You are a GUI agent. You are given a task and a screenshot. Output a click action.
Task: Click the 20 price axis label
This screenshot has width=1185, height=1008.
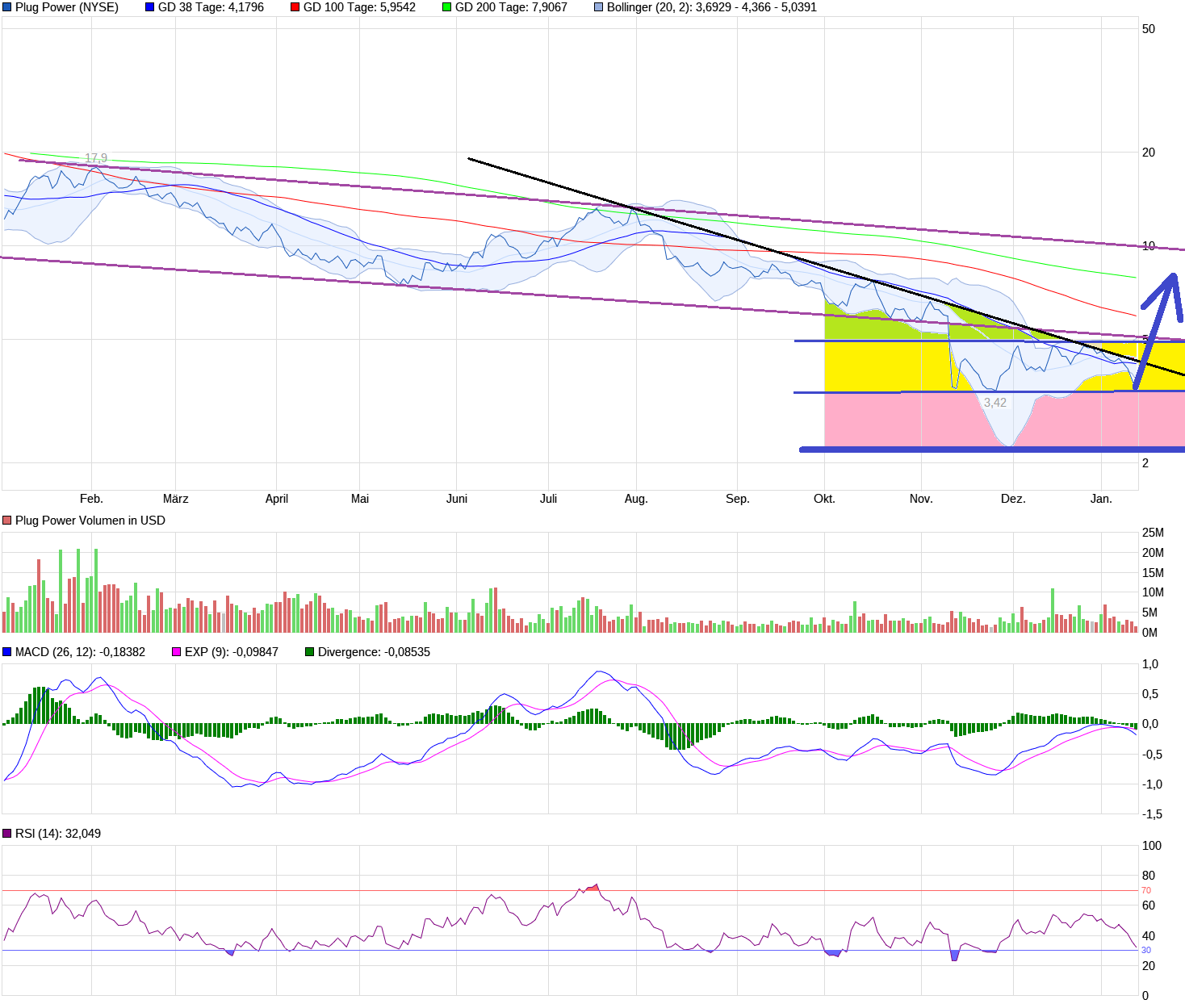pyautogui.click(x=1149, y=153)
